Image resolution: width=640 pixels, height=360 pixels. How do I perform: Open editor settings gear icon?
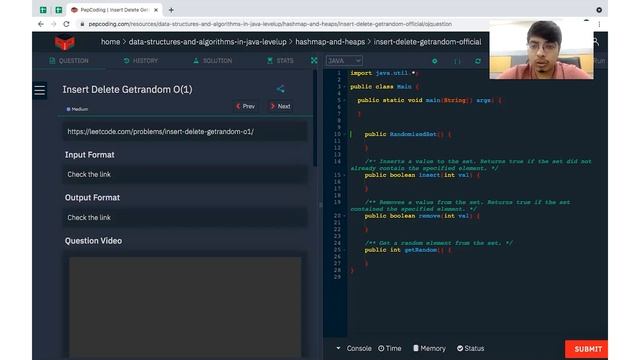pyautogui.click(x=435, y=61)
